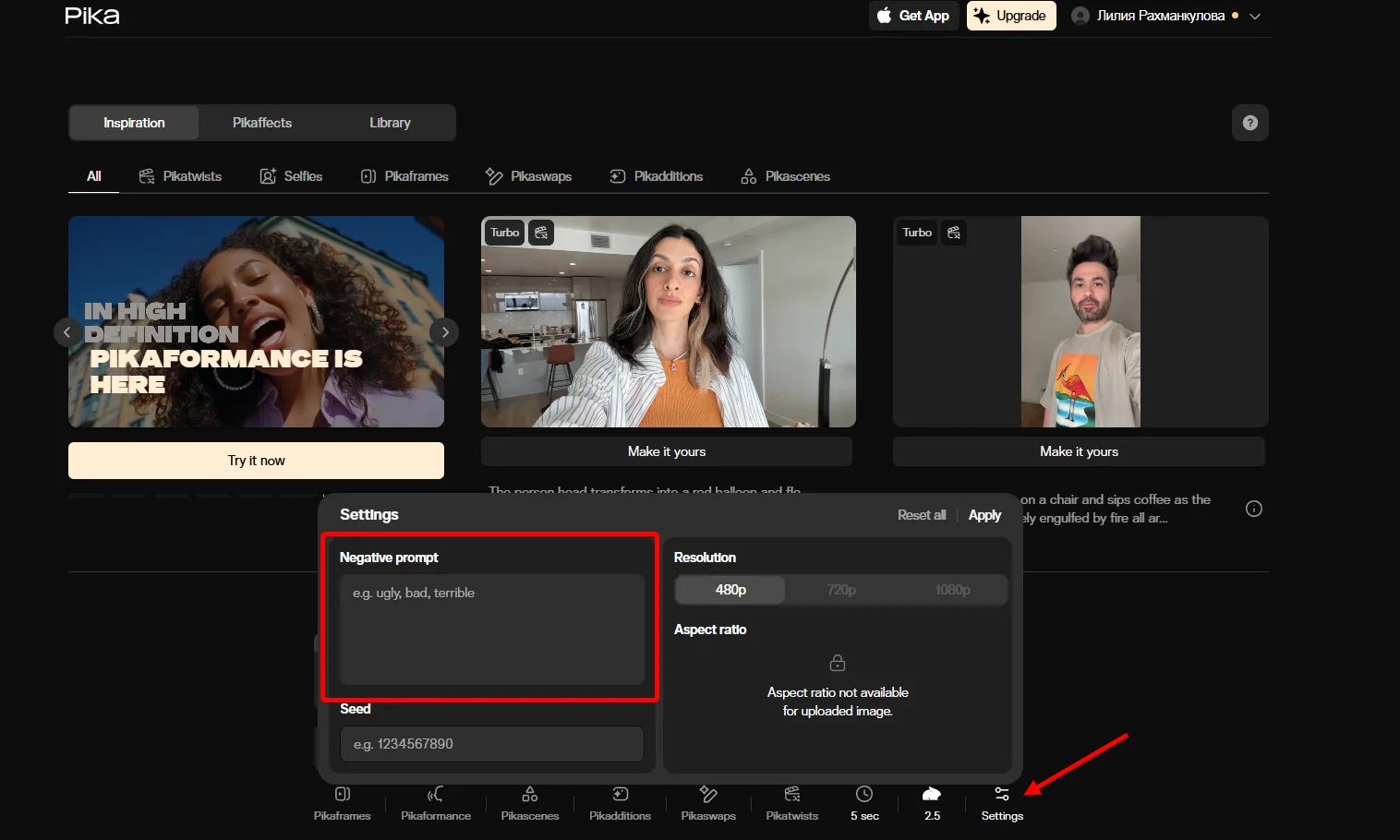
Task: Filter by Pikaframes category tab
Action: tap(404, 176)
